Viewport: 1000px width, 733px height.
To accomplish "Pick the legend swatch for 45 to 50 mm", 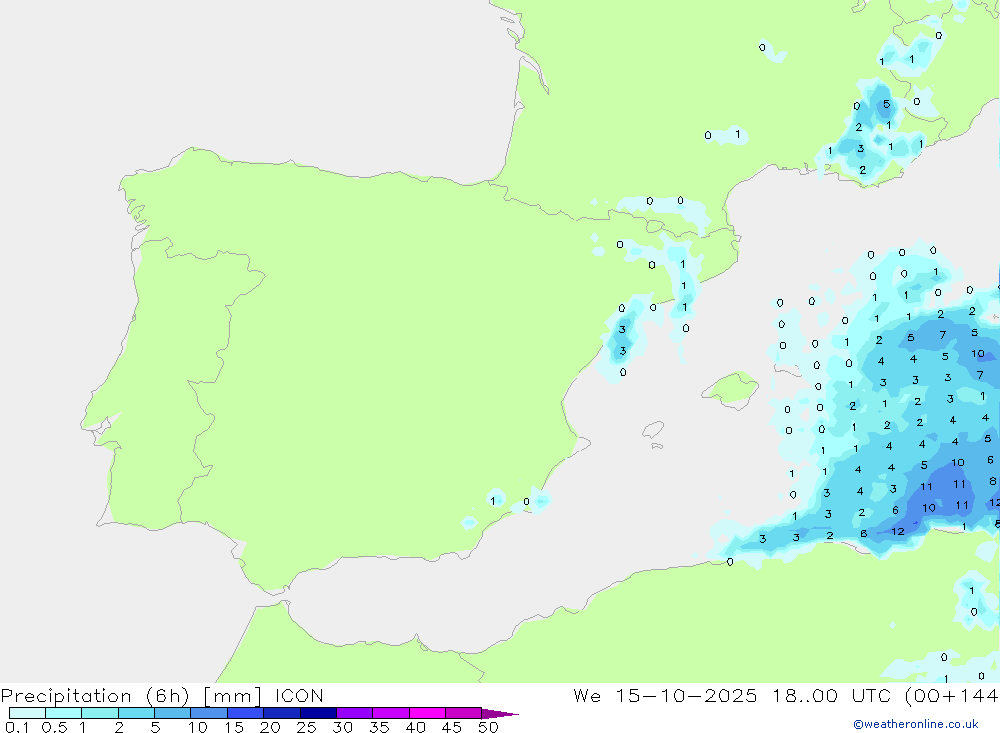I will click(464, 713).
